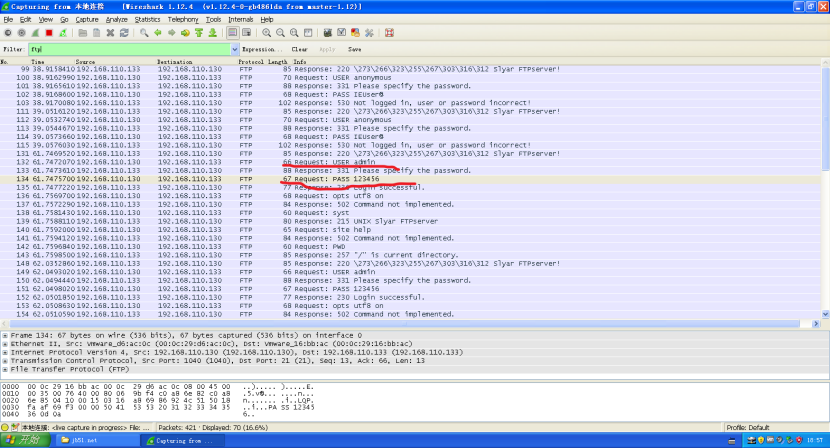Jump to the first packet
The width and height of the screenshot is (830, 448).
[199, 33]
